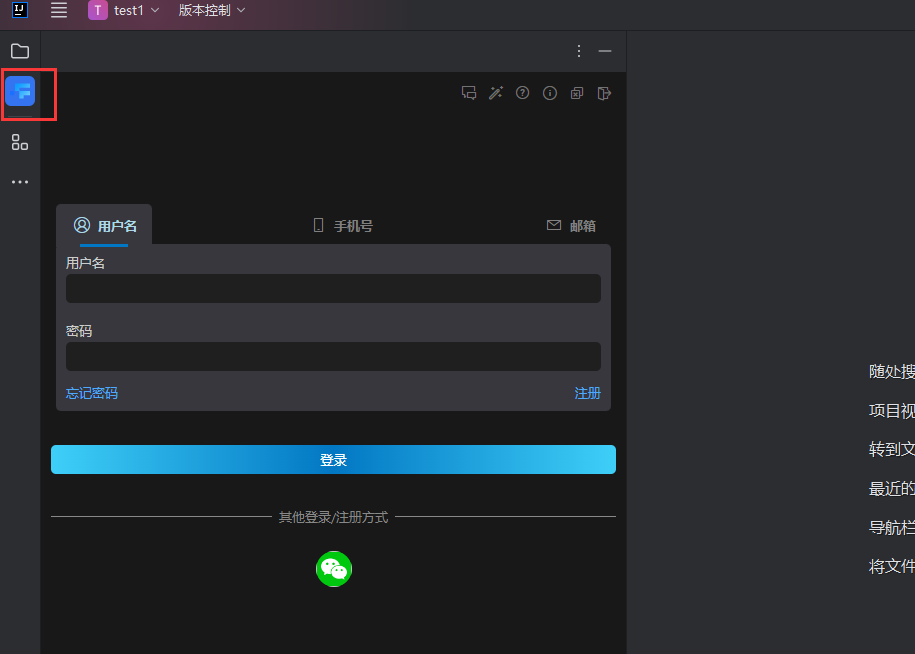This screenshot has height=654, width=915.
Task: Click the logout door icon
Action: [x=604, y=93]
